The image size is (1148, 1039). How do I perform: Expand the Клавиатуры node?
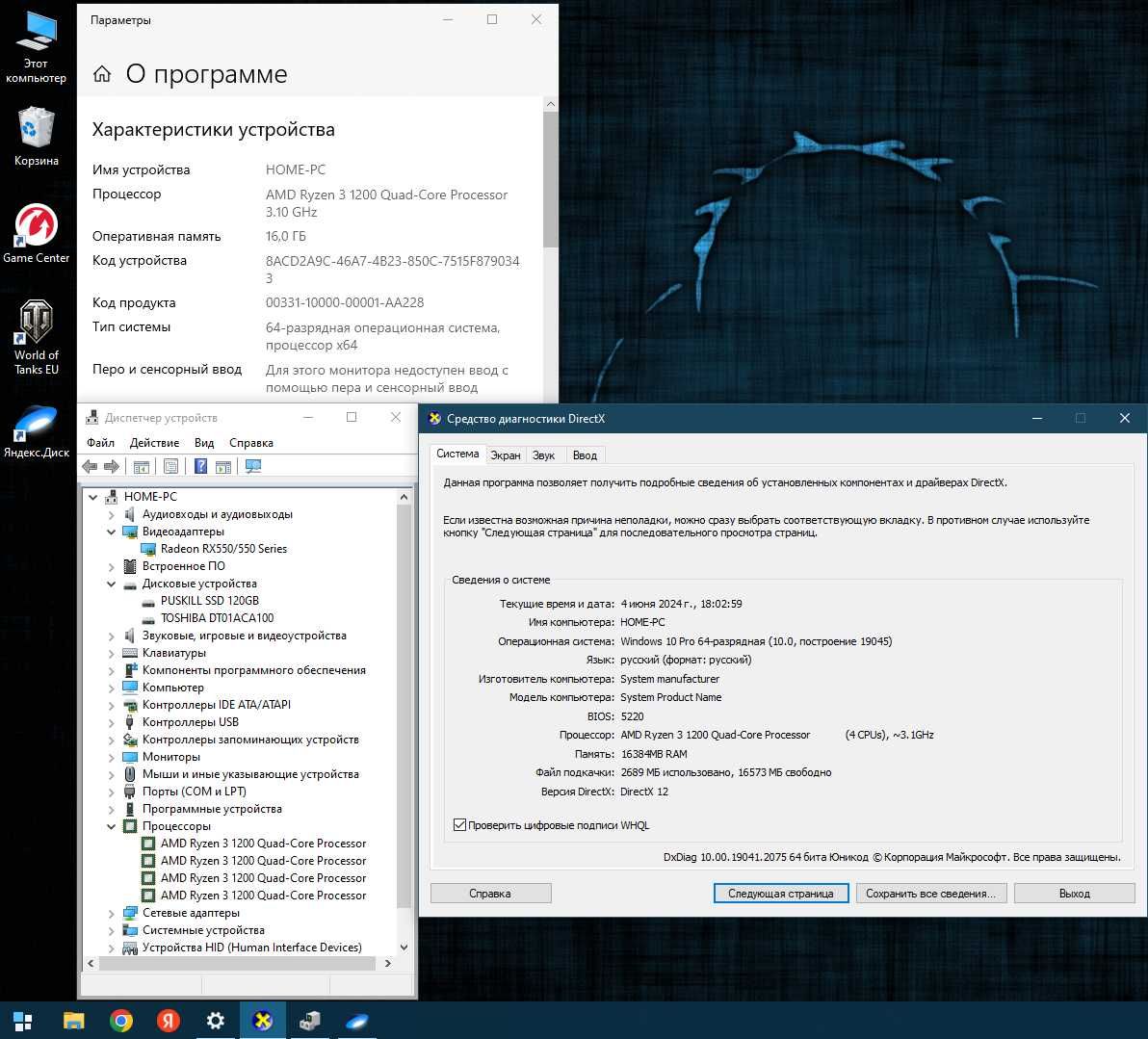112,653
